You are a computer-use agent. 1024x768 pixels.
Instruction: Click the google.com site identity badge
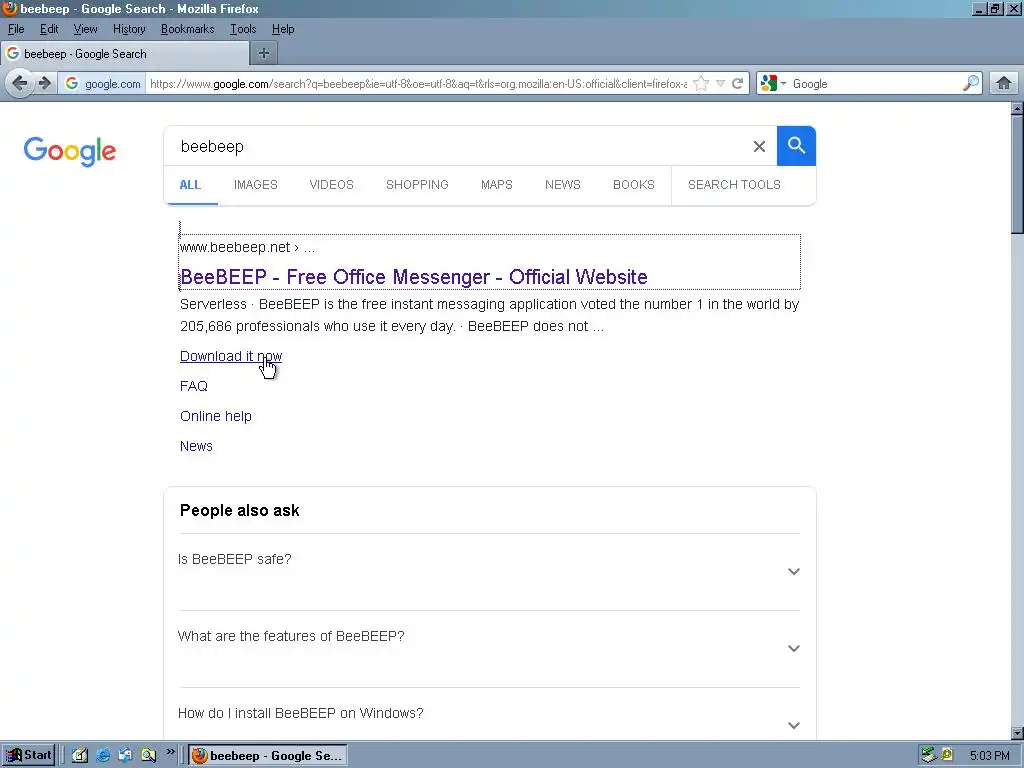click(103, 84)
